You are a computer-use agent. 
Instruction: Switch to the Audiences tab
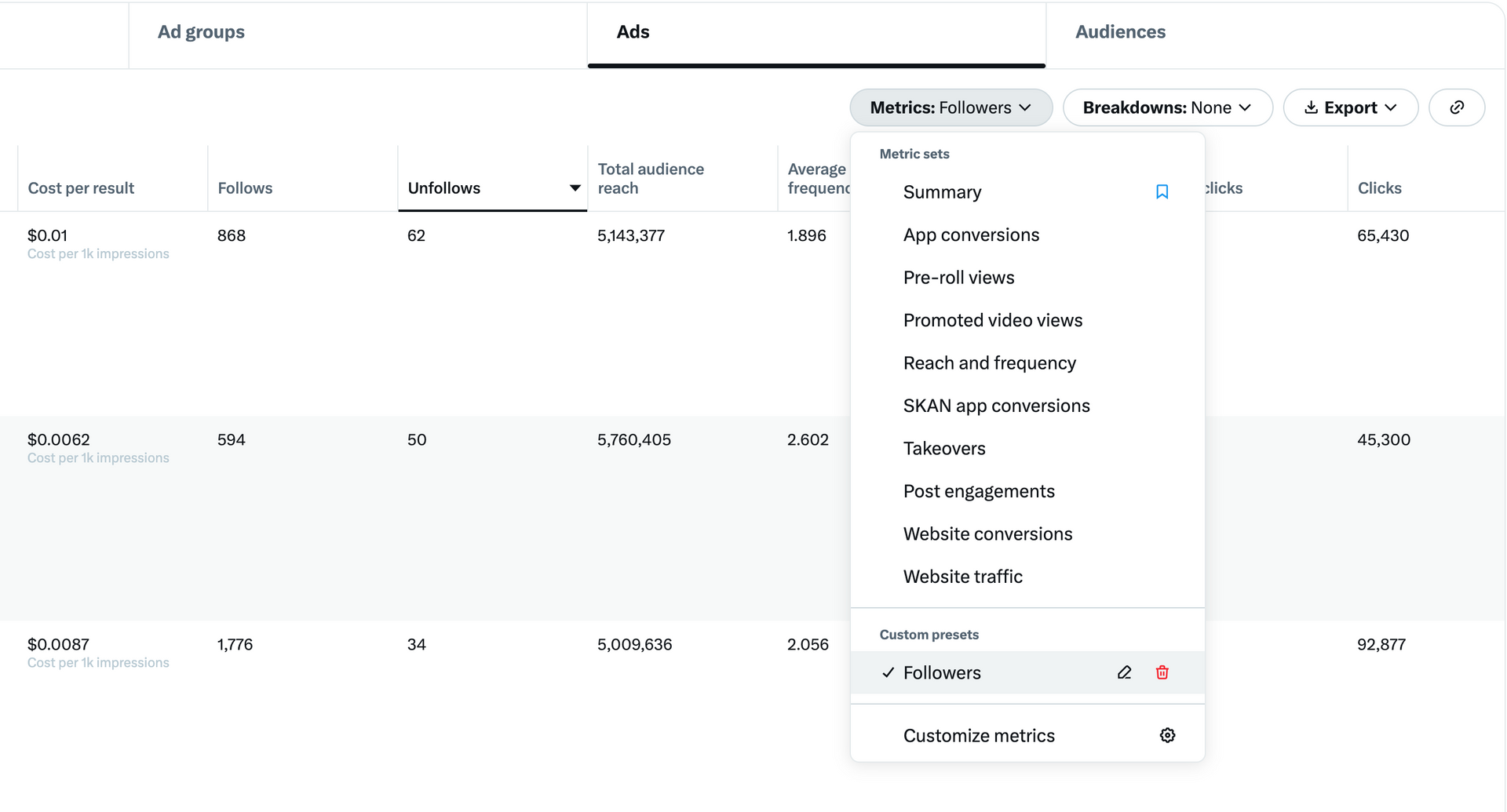click(x=1120, y=32)
